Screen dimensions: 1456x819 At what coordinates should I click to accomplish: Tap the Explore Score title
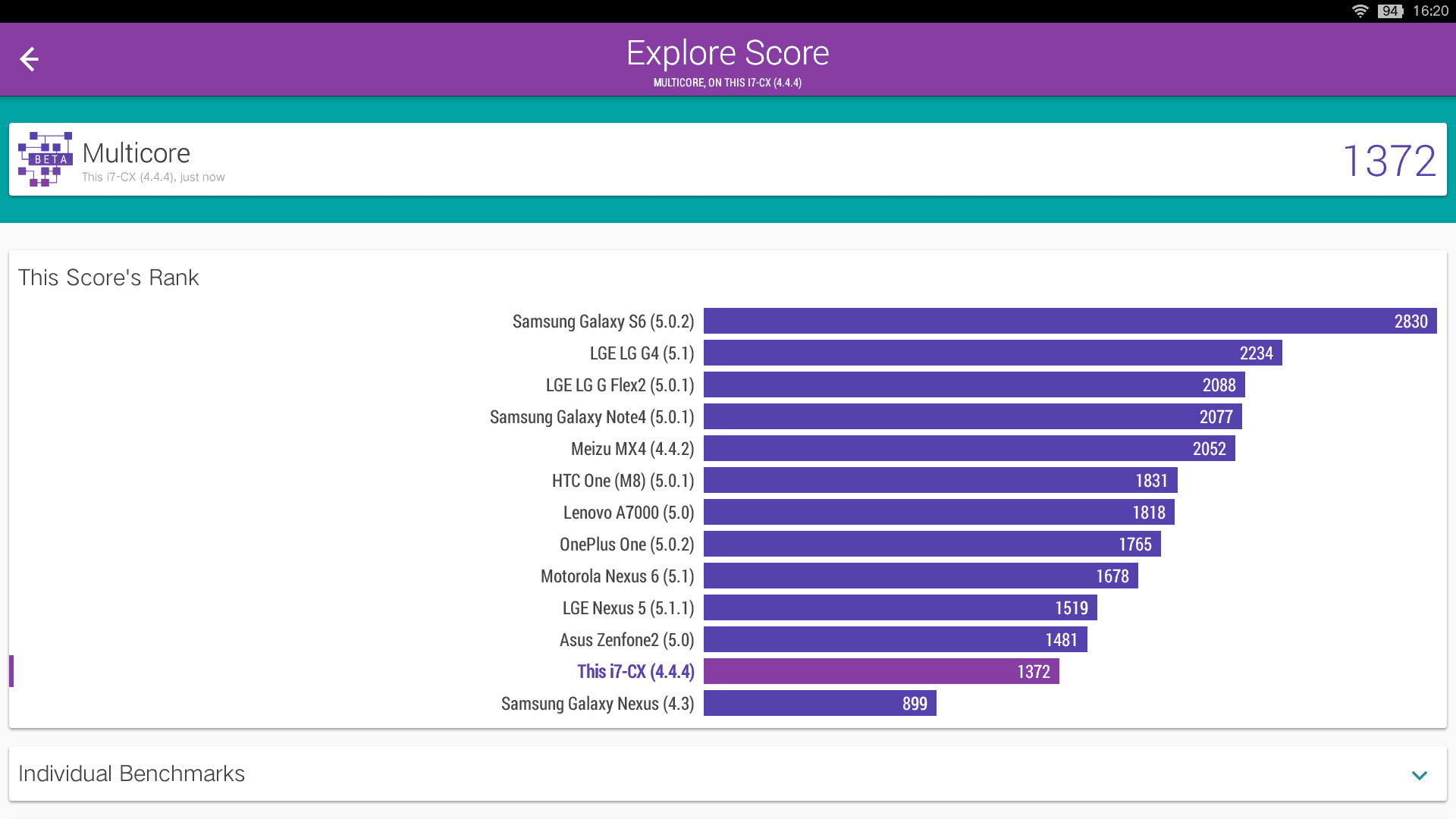point(728,53)
